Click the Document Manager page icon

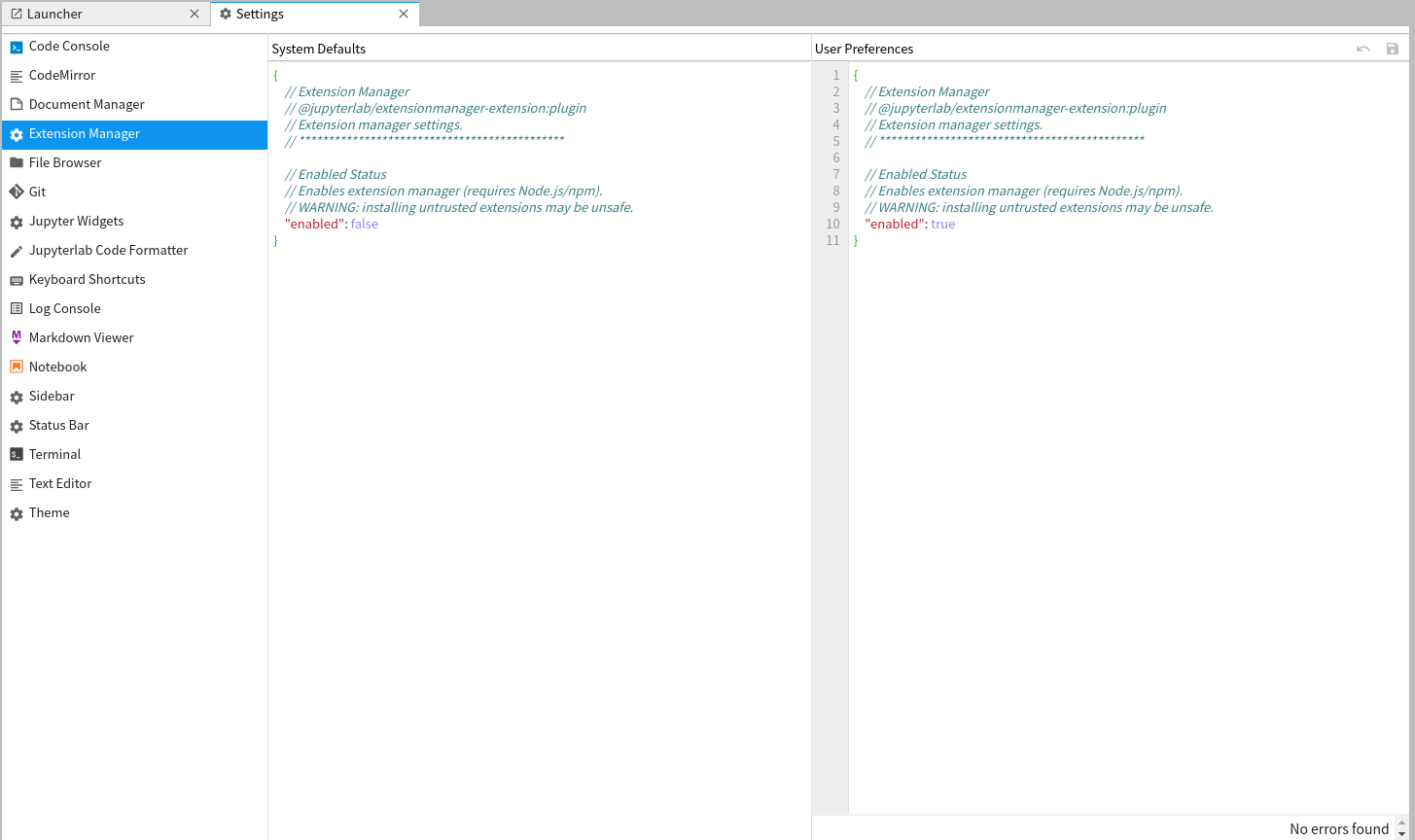click(x=17, y=105)
